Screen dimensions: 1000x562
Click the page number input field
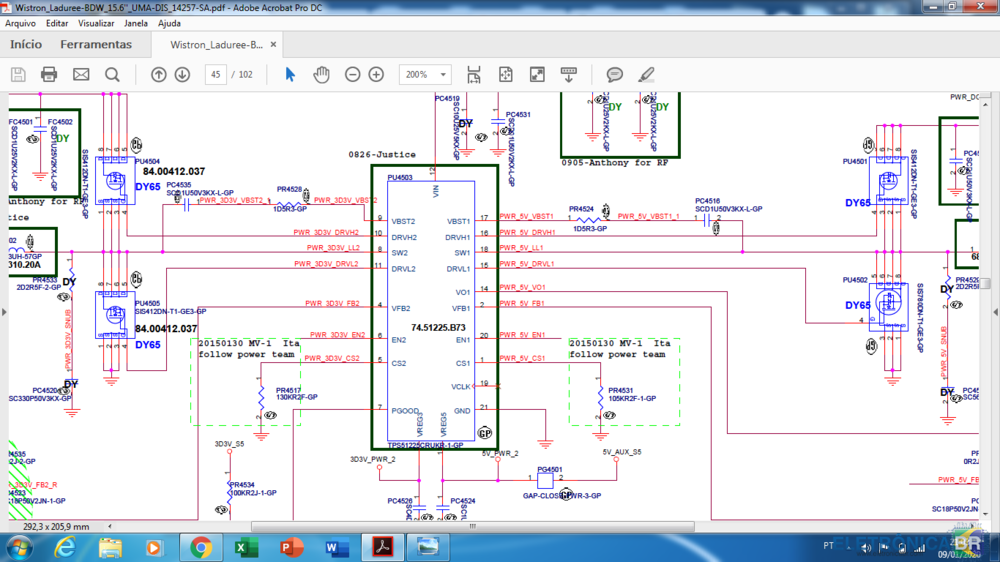point(215,75)
